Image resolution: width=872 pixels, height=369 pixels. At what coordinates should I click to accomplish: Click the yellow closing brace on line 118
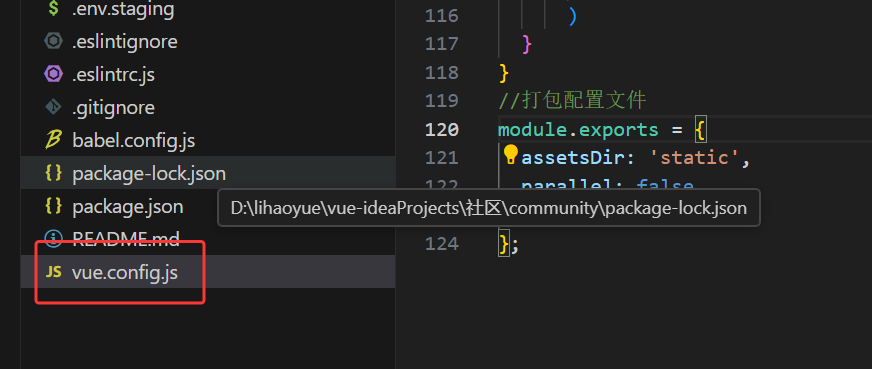tap(504, 73)
